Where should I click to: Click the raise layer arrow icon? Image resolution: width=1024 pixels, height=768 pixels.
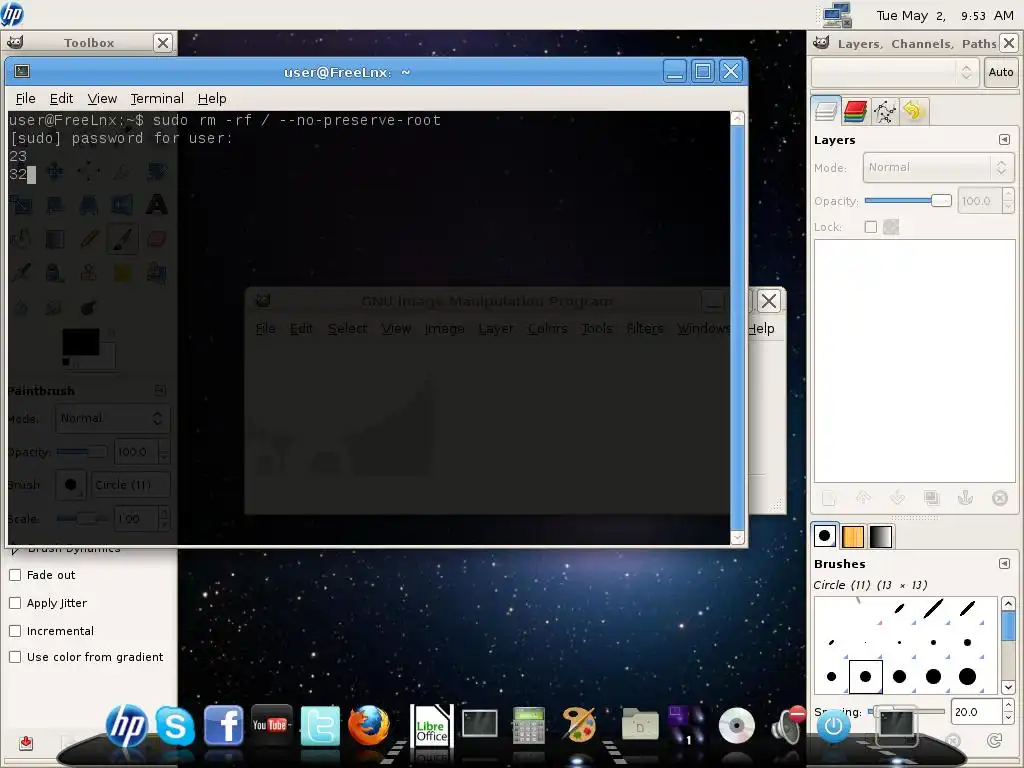[x=863, y=498]
